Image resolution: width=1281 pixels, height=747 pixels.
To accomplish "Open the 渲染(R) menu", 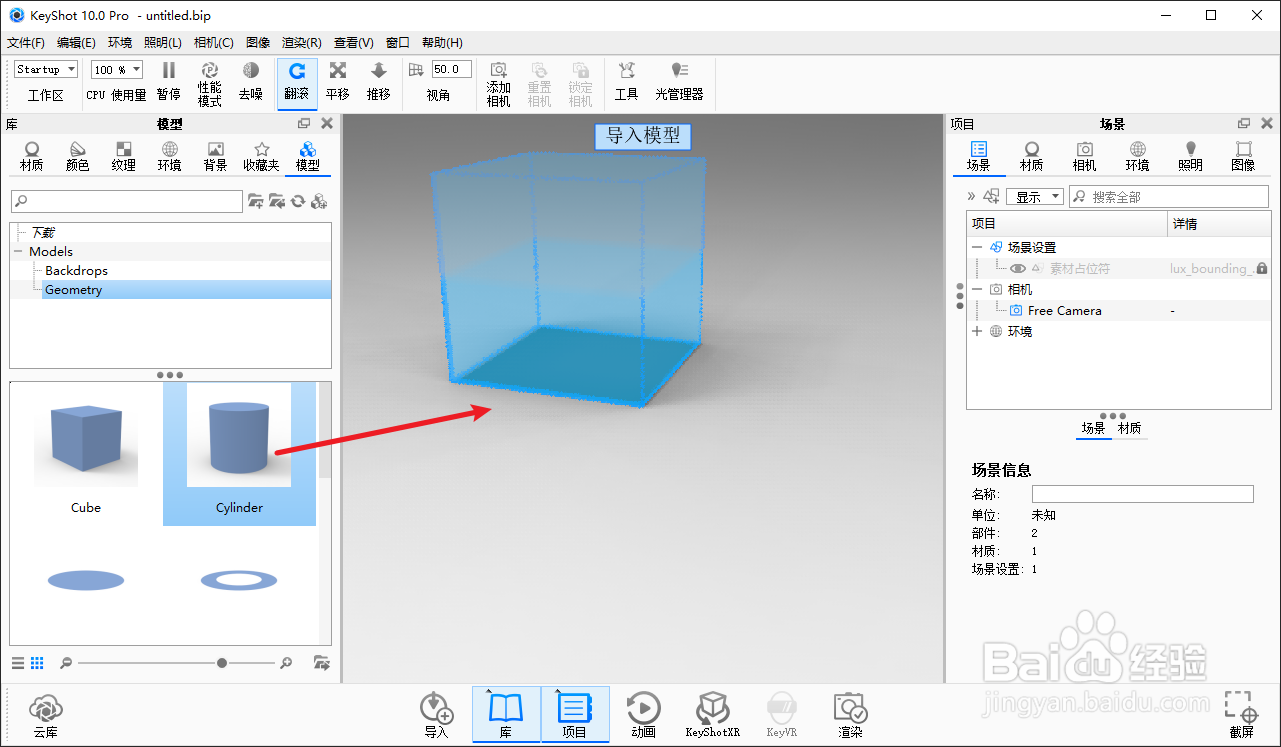I will point(302,43).
